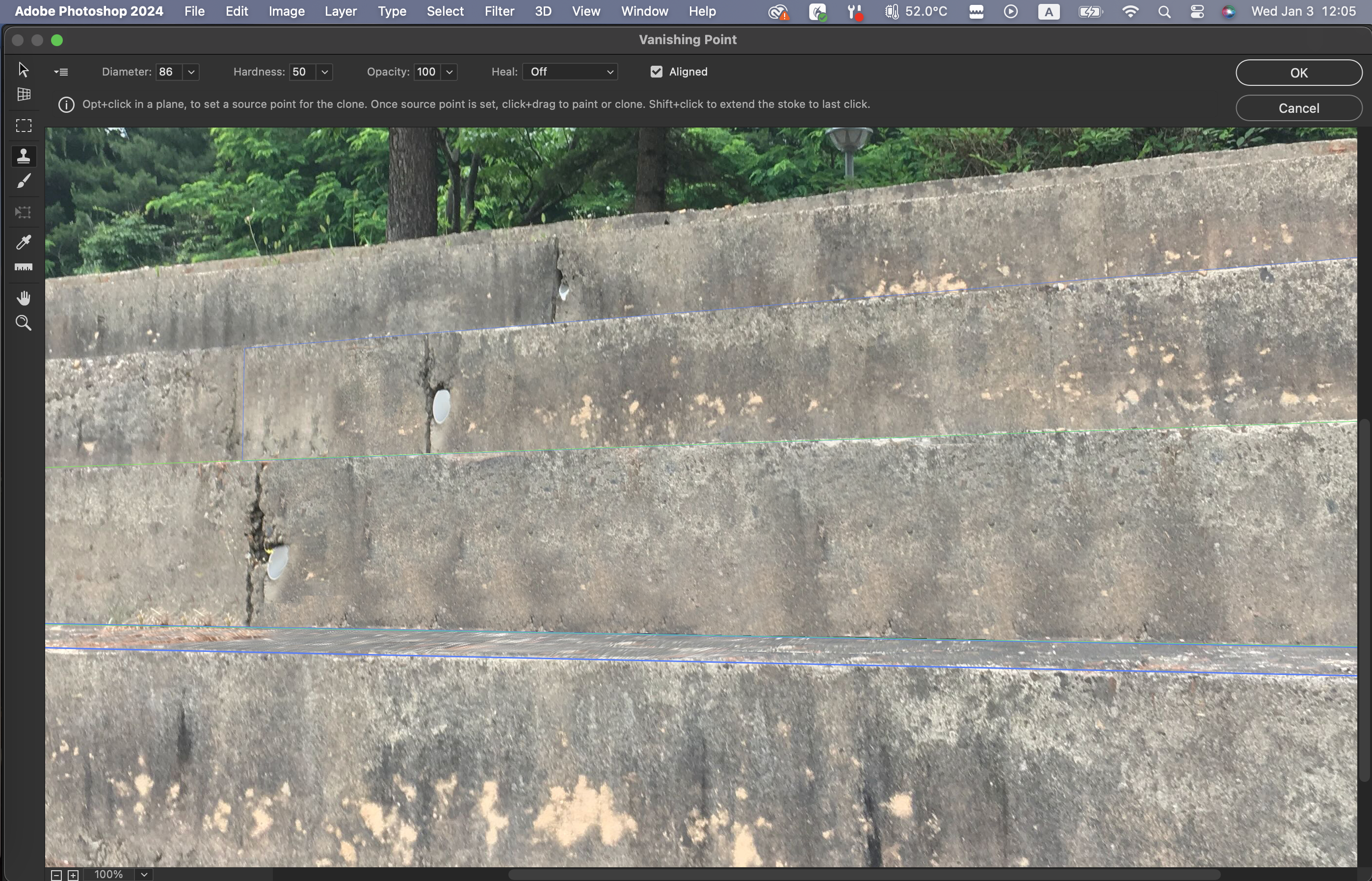The image size is (1372, 881).
Task: Click the zoom in plus button
Action: 73,875
